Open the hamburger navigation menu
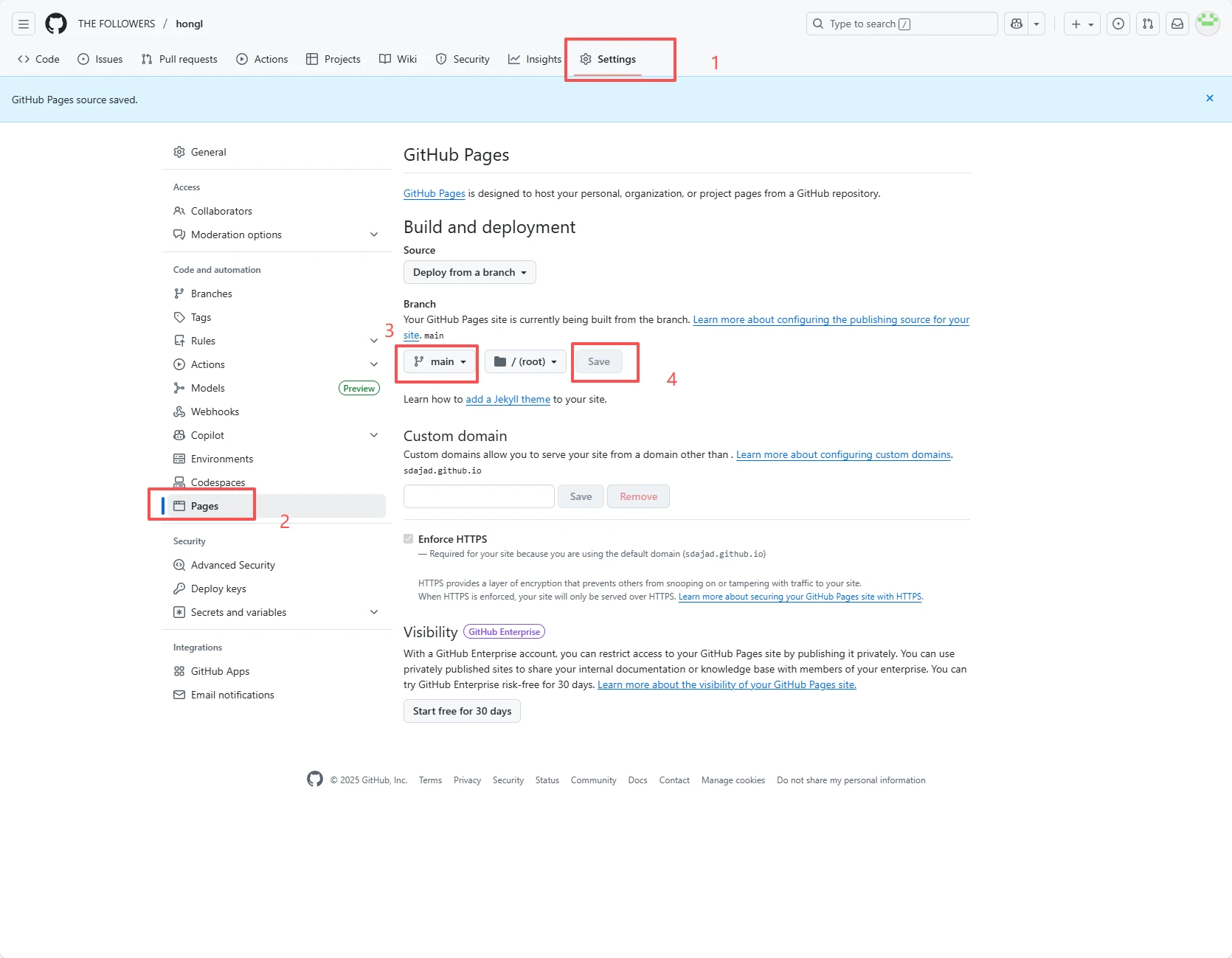The image size is (1232, 958). tap(24, 24)
